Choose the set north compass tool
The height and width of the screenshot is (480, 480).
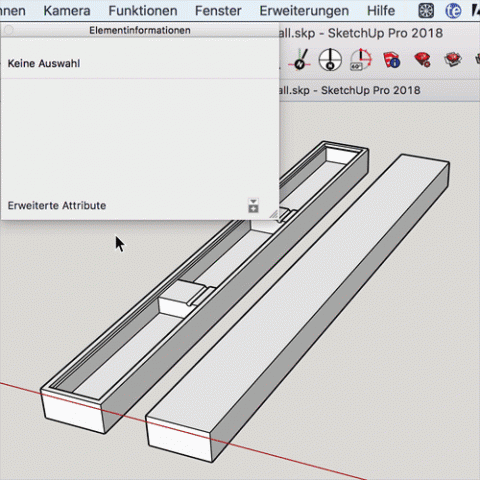330,60
